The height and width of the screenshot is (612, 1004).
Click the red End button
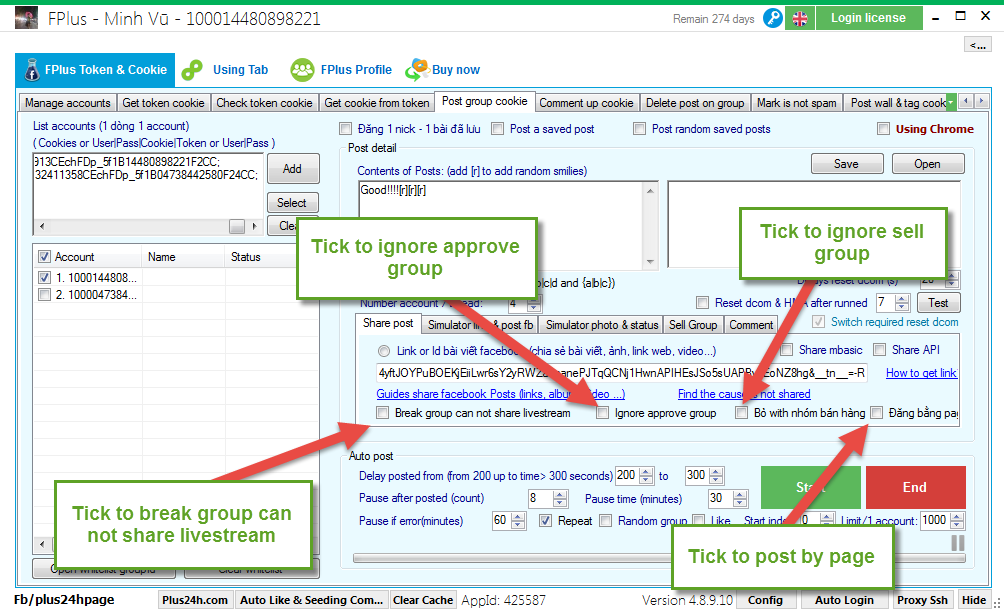tap(916, 487)
